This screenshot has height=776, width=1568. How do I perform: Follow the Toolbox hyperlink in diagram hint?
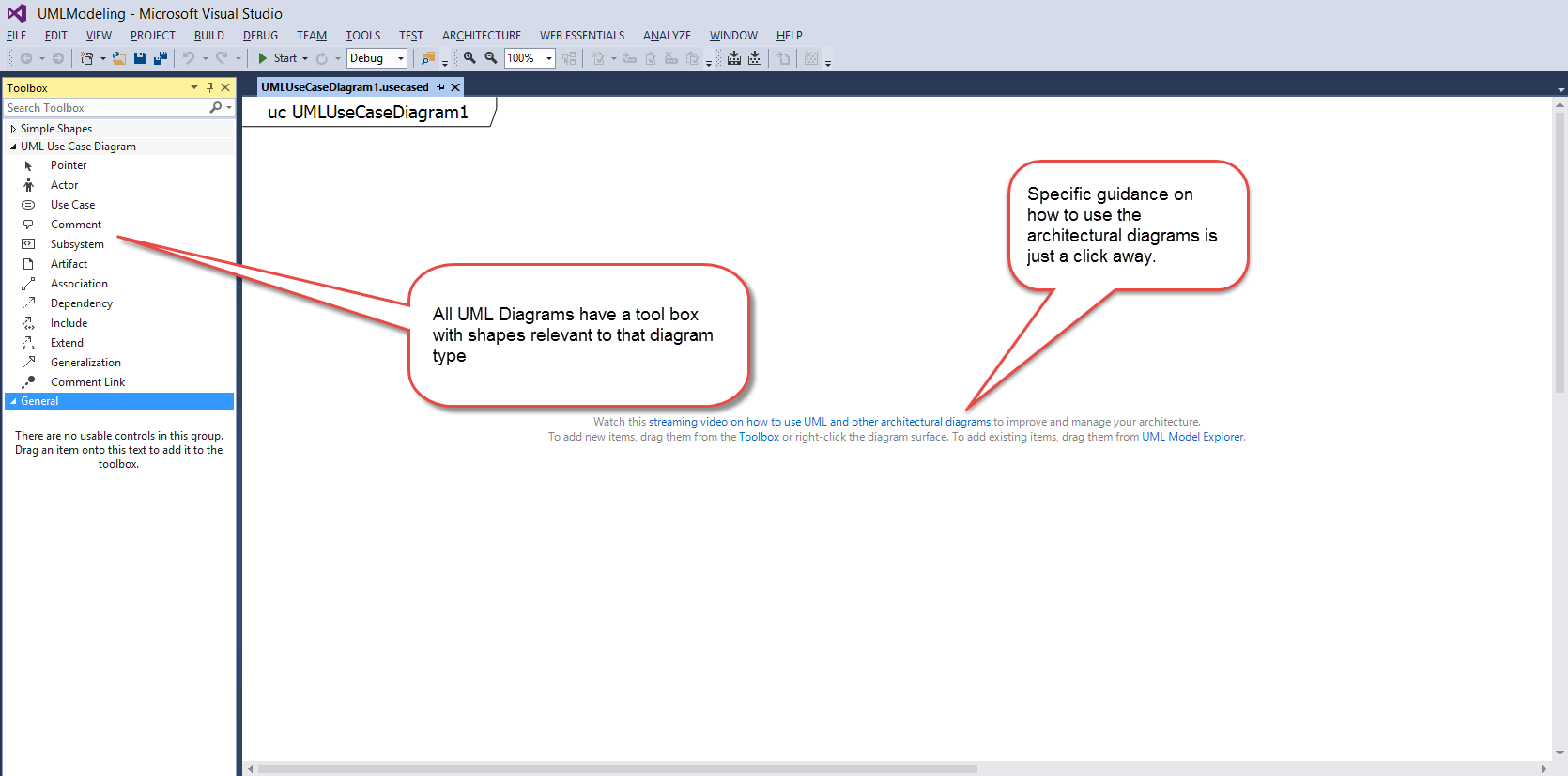coord(759,437)
